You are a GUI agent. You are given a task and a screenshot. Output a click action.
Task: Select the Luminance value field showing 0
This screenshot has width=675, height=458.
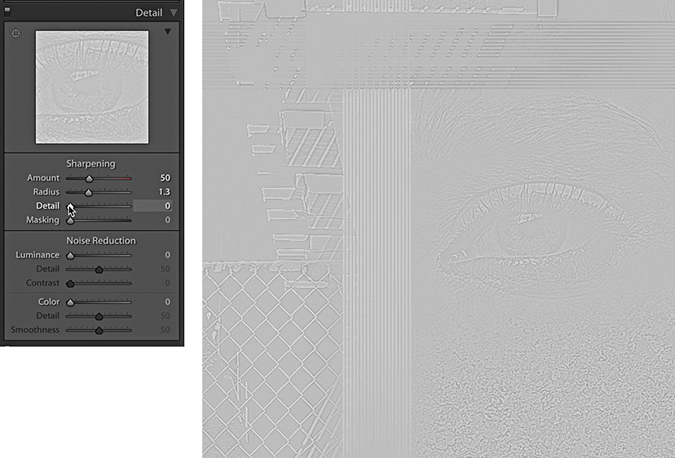pos(167,255)
